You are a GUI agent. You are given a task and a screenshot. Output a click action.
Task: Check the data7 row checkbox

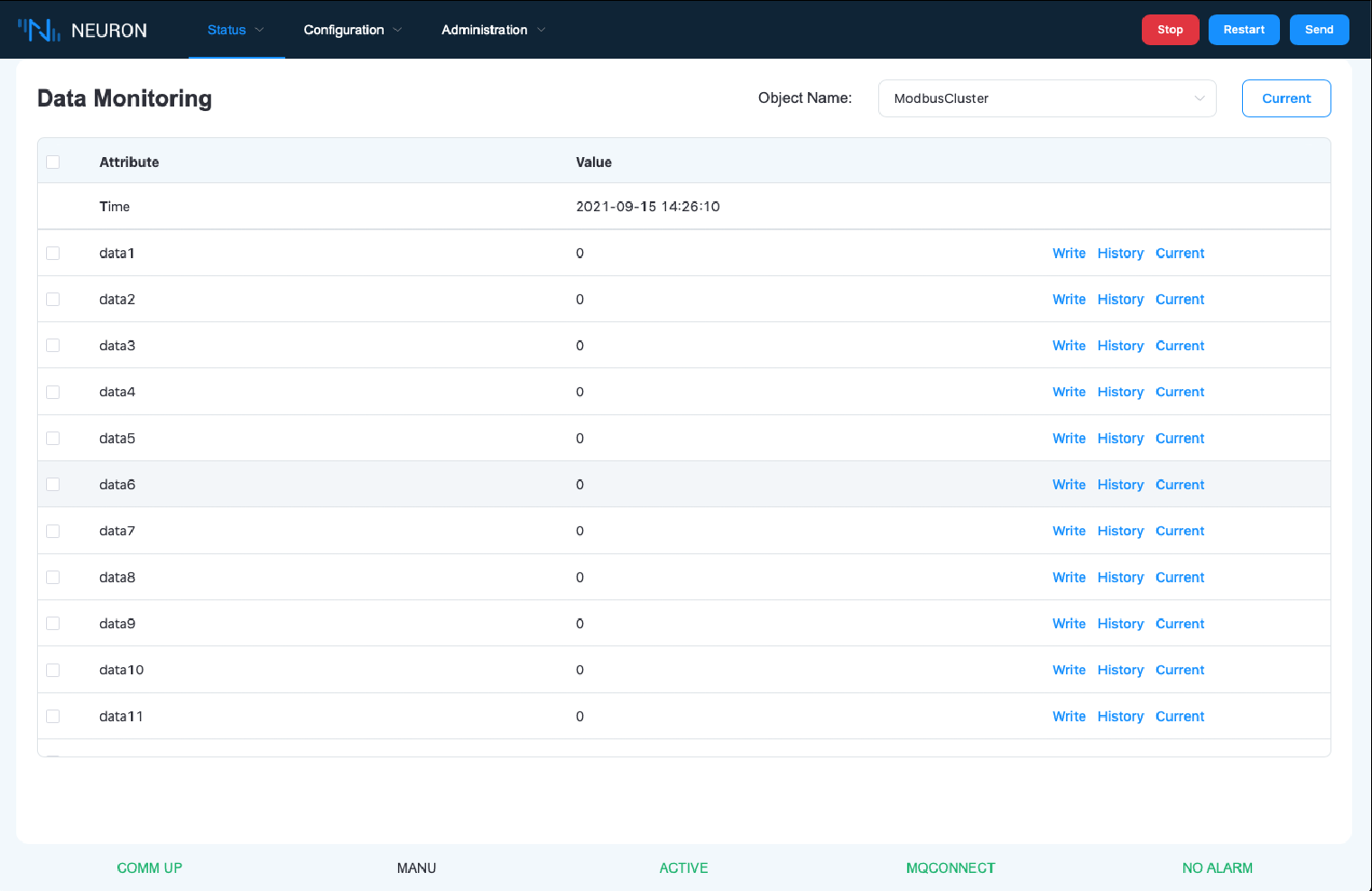tap(53, 531)
